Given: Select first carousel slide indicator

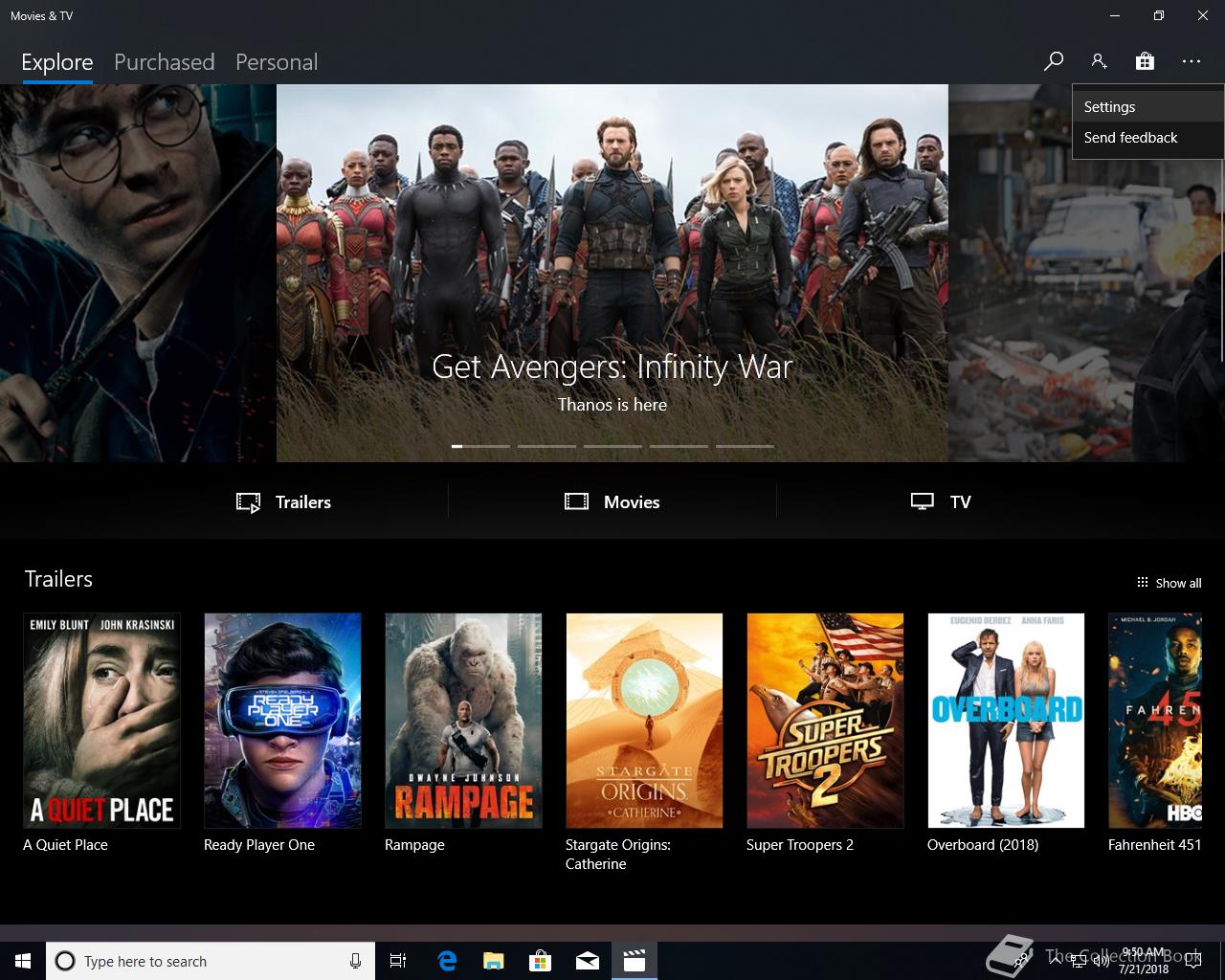Looking at the screenshot, I should pyautogui.click(x=481, y=446).
